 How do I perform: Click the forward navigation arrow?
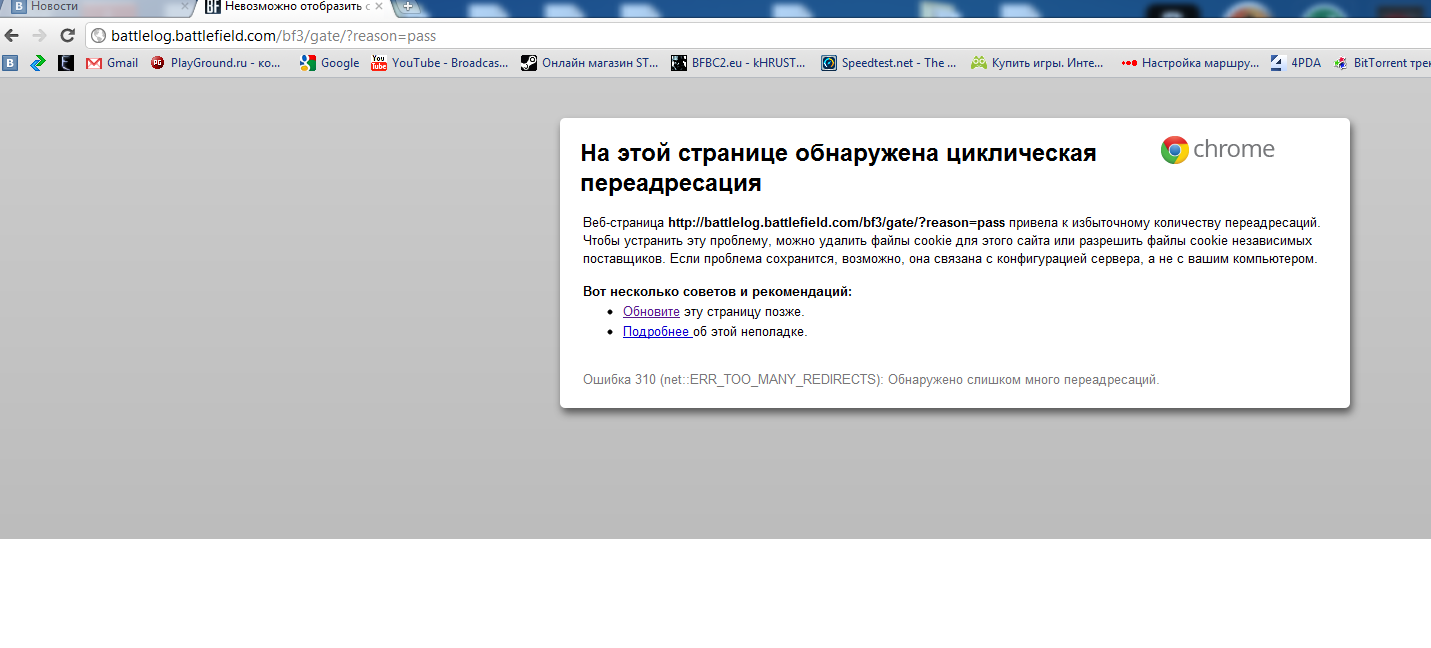40,35
